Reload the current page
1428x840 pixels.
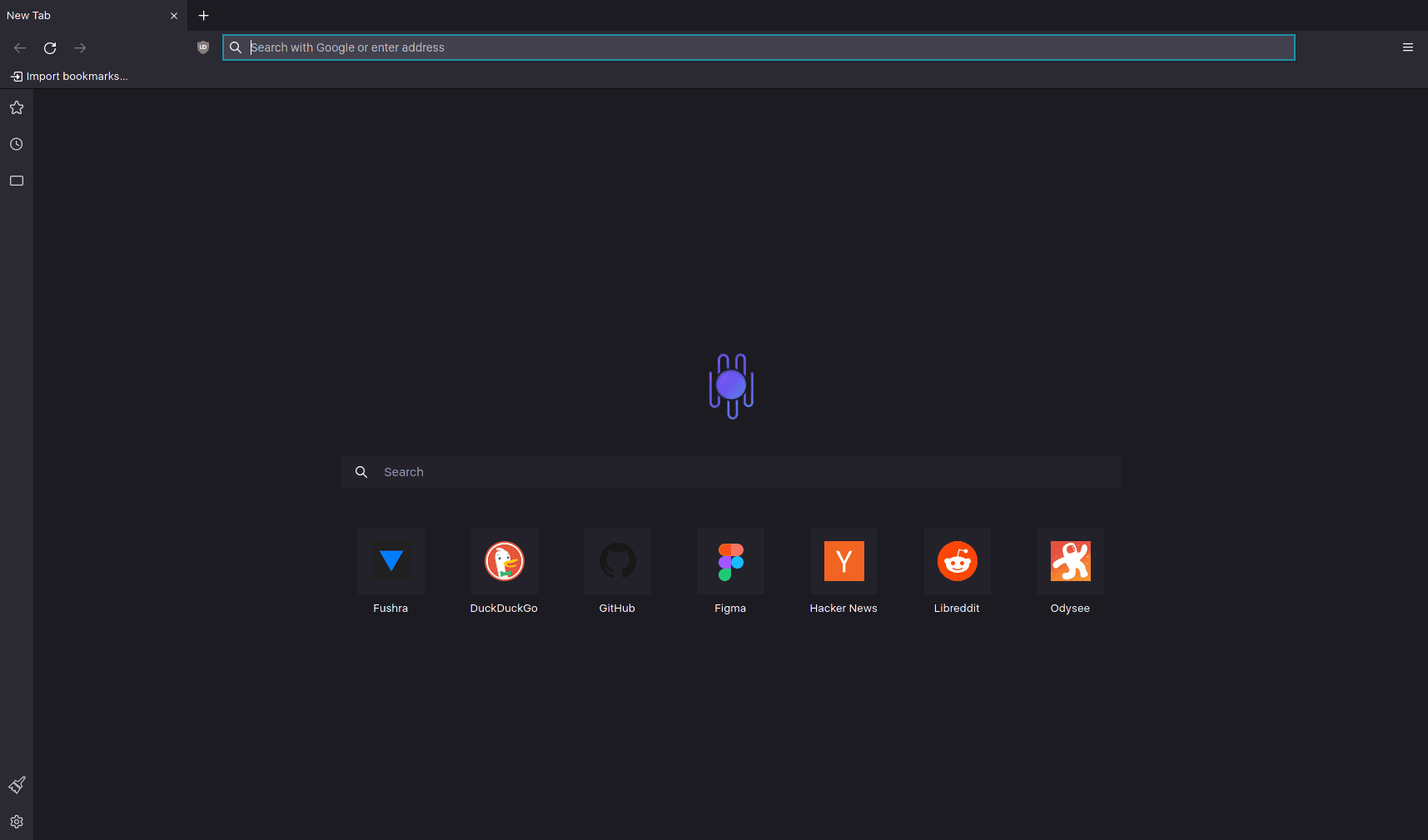click(50, 48)
